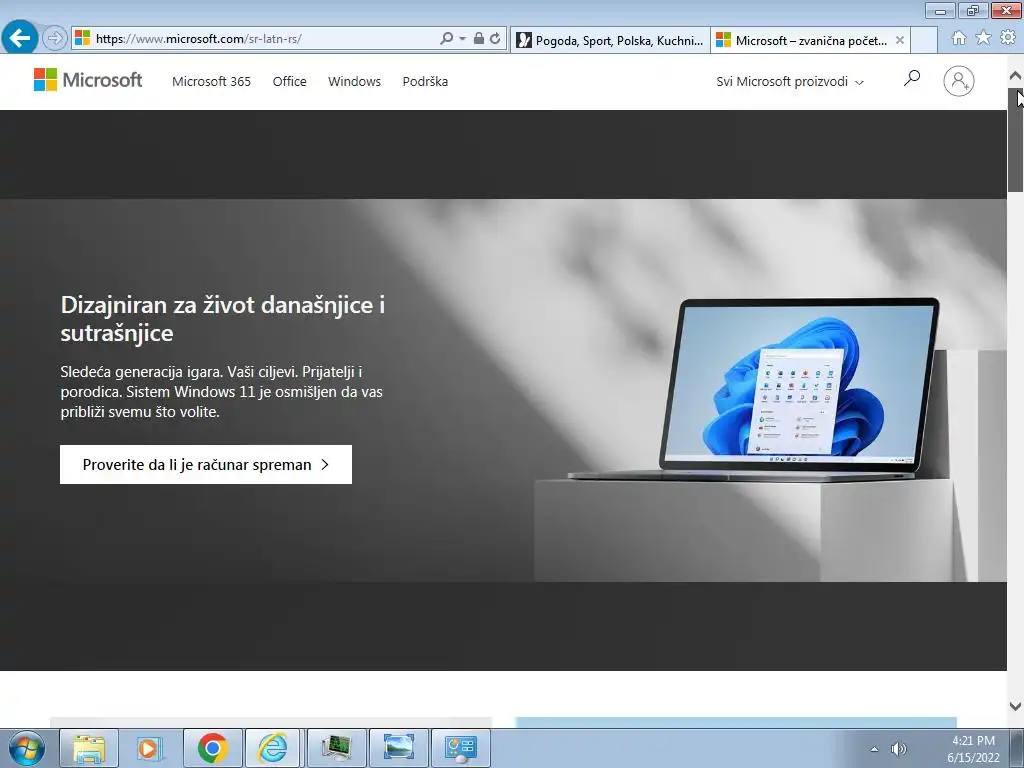Open the Windows Start button

point(27,748)
